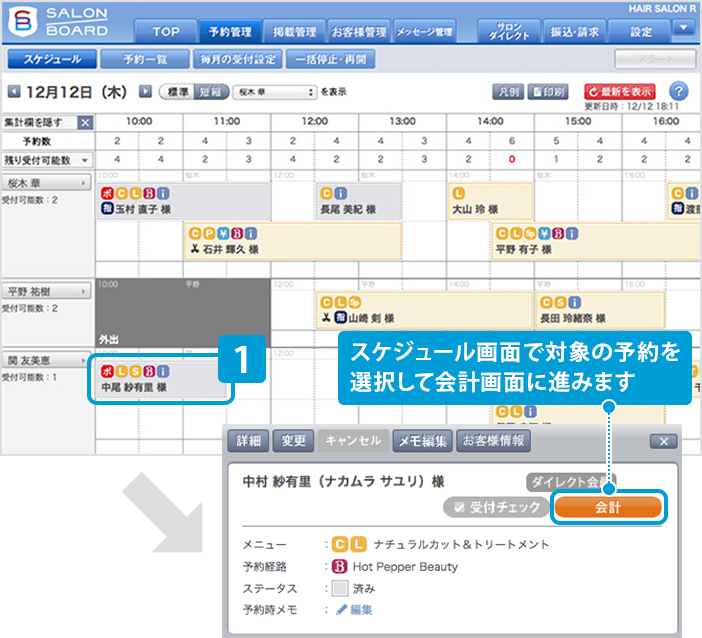Click the お客様情報 button in popup

coord(493,441)
